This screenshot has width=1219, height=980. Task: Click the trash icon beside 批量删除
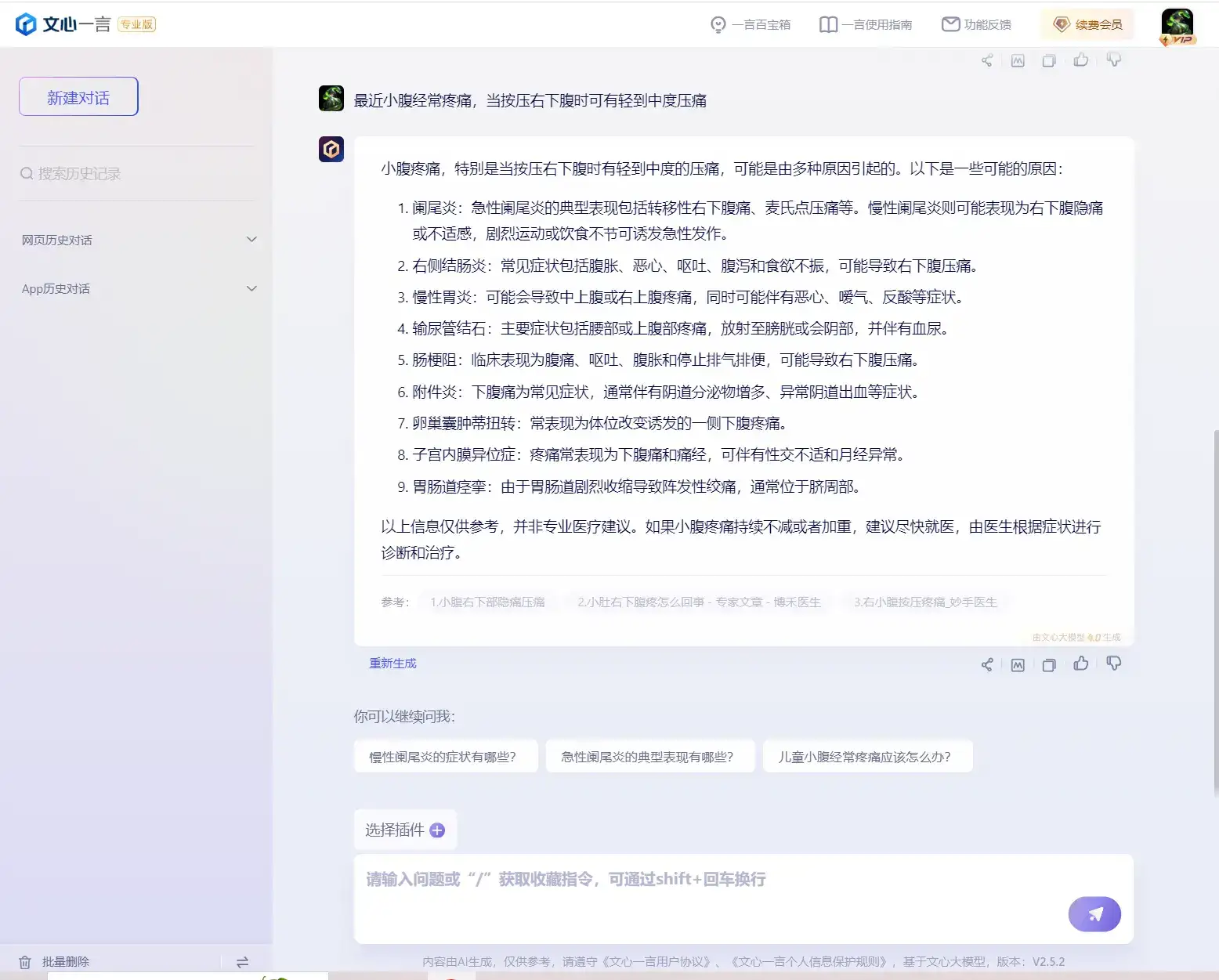pos(25,961)
